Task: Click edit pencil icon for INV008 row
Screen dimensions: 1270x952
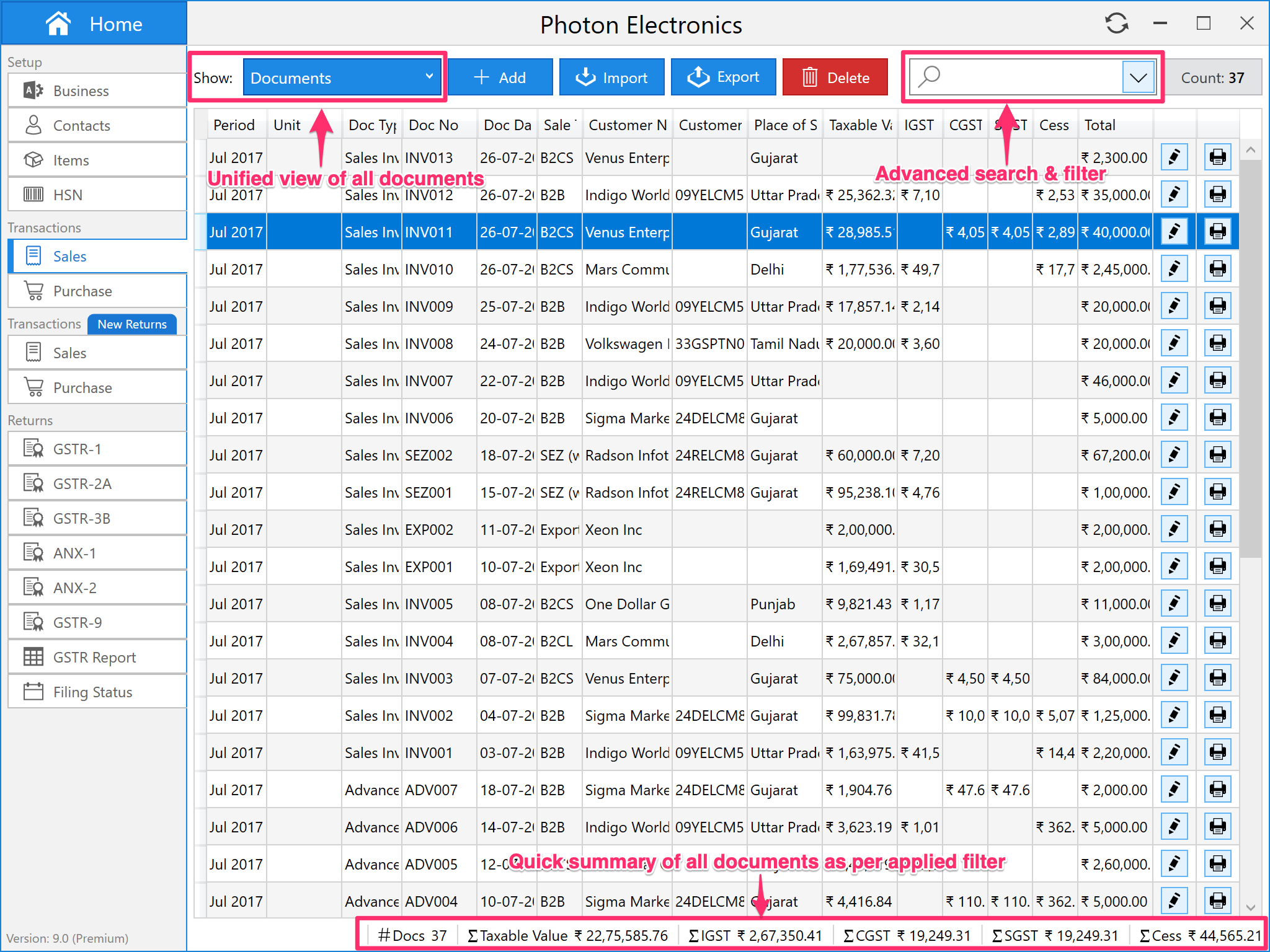Action: 1174,343
